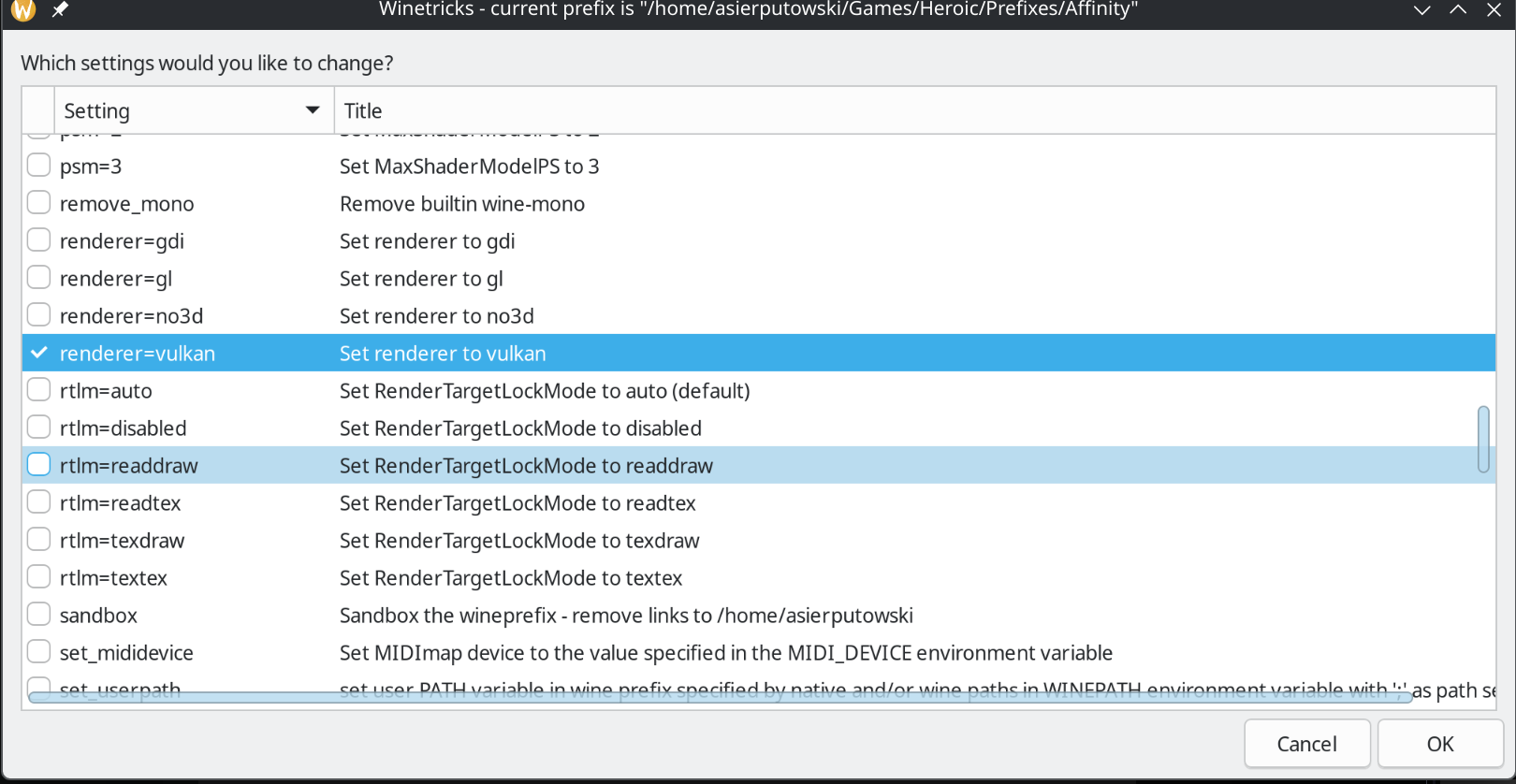Minimize the Winetricks window

[1422, 9]
